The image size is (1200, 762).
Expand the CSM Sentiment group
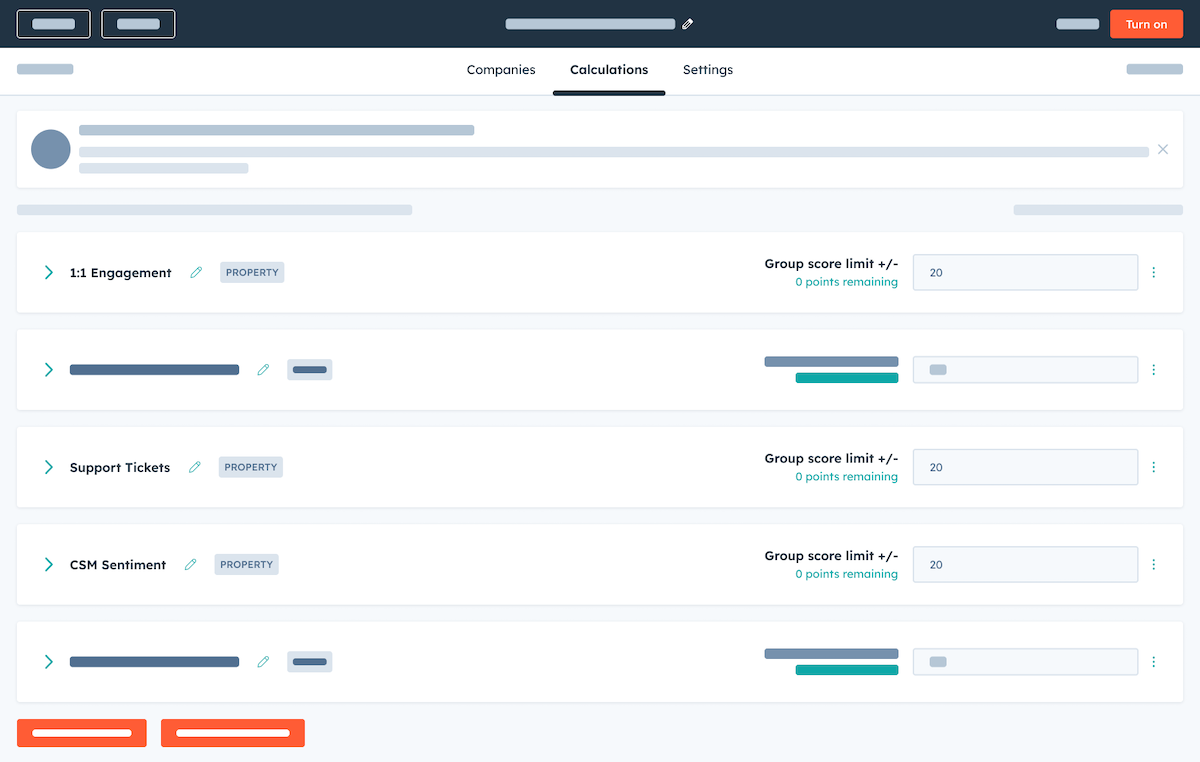[x=48, y=564]
